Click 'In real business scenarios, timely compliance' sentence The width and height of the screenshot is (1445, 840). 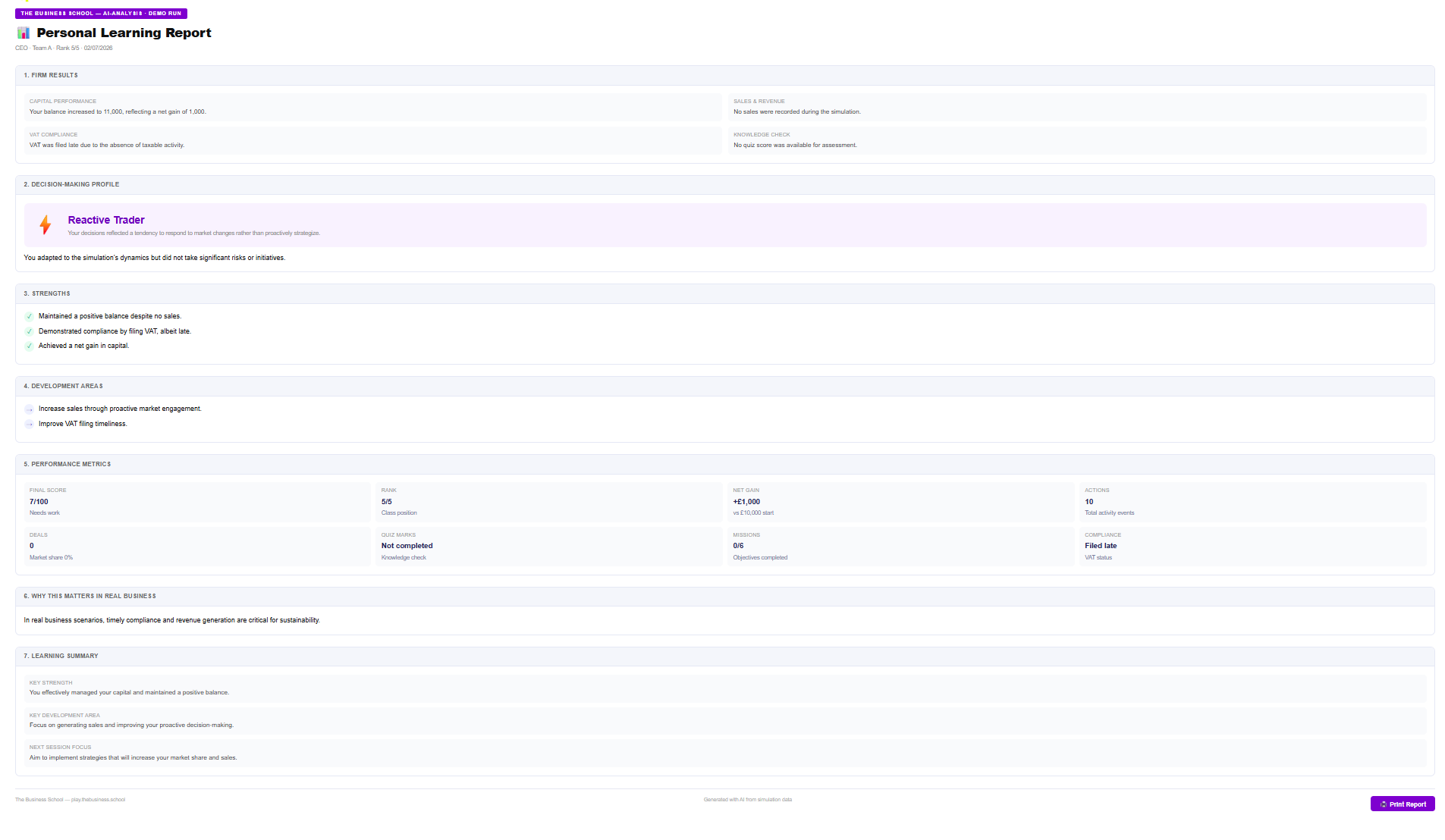(171, 620)
